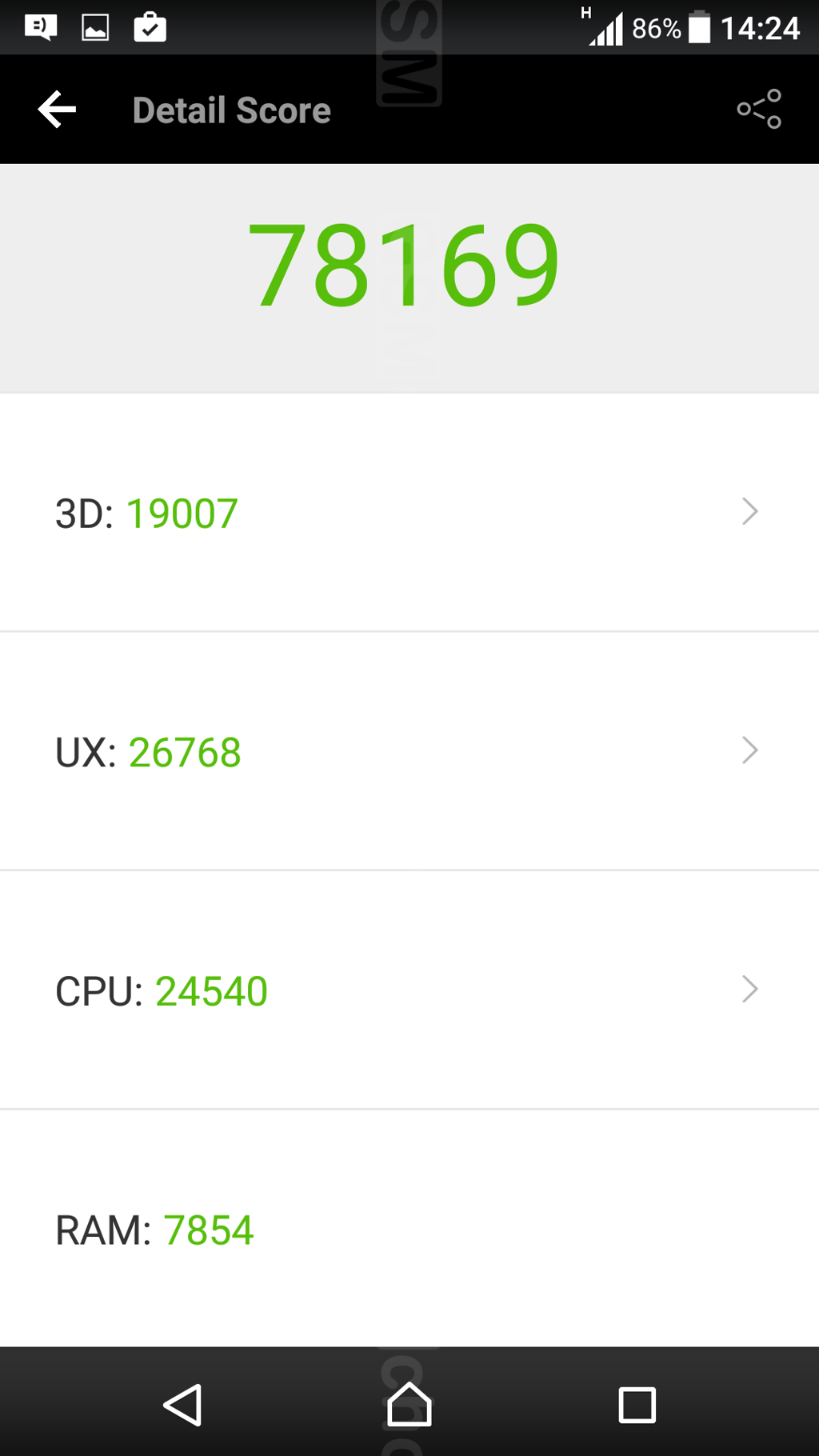
Task: Tap the share icon
Action: click(759, 110)
